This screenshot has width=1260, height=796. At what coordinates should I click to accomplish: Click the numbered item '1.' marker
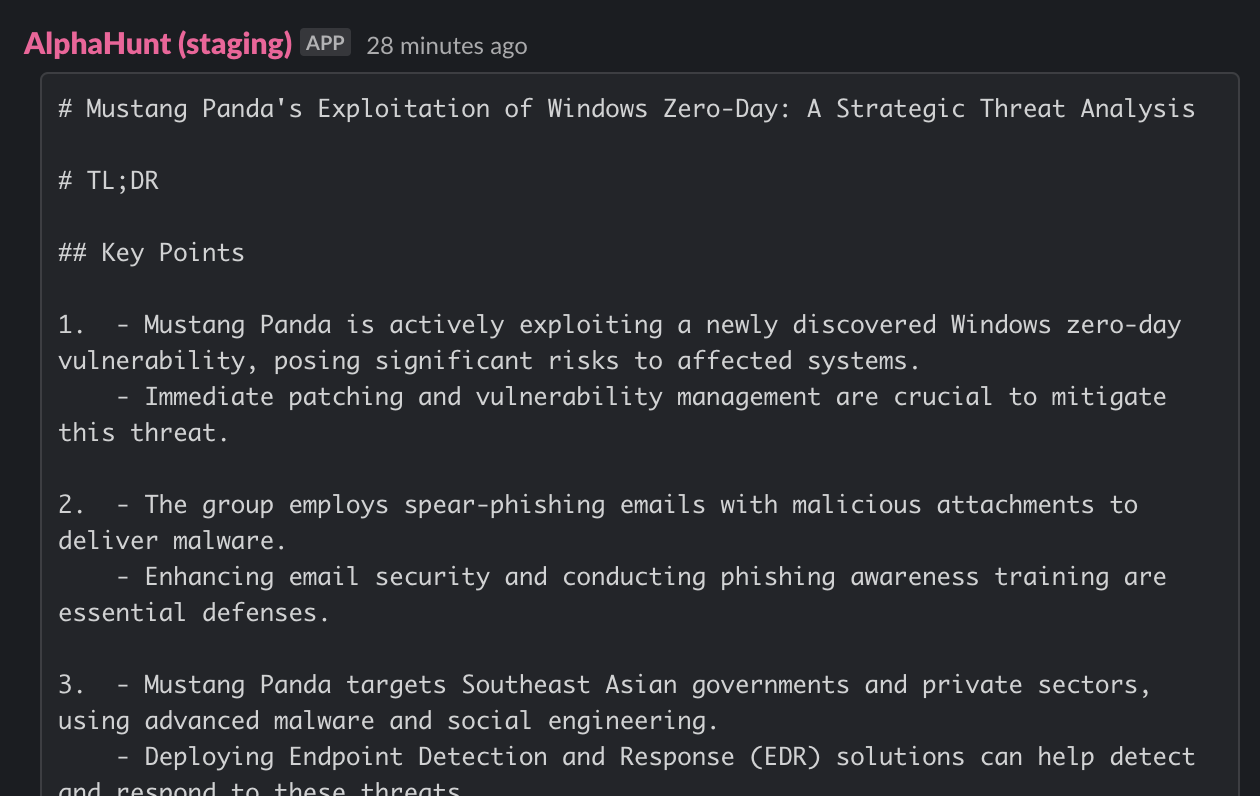[x=73, y=325]
